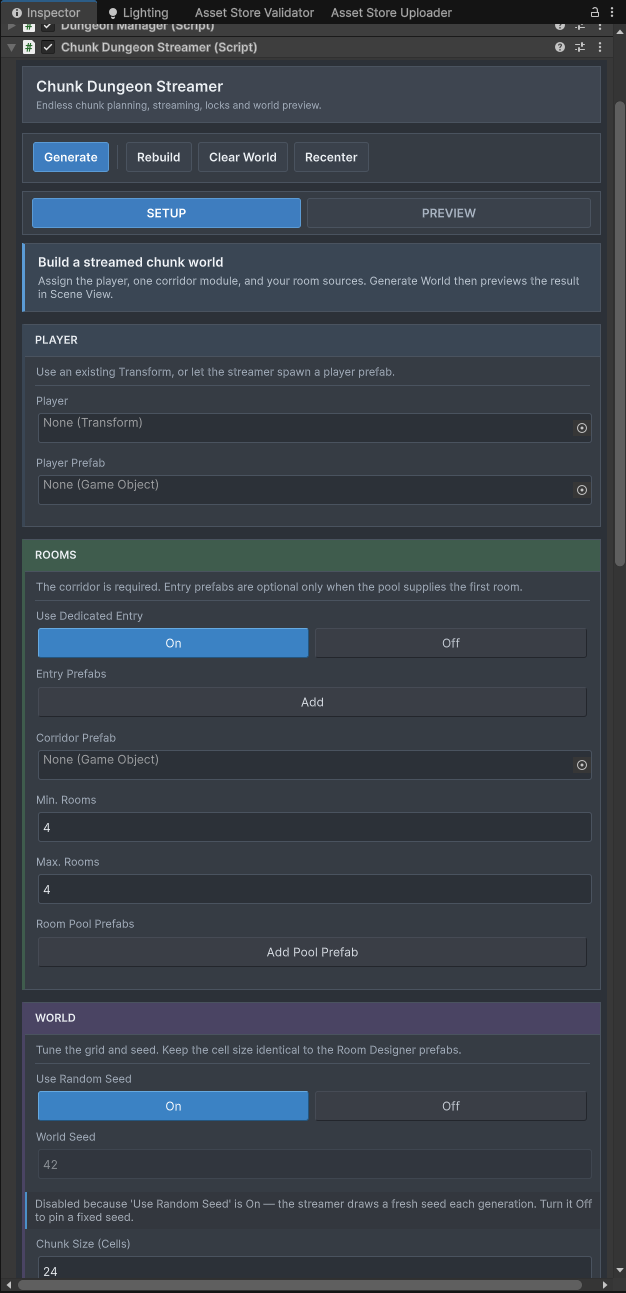Set Use Random Seed to Off
The width and height of the screenshot is (626, 1293).
[x=450, y=1106]
